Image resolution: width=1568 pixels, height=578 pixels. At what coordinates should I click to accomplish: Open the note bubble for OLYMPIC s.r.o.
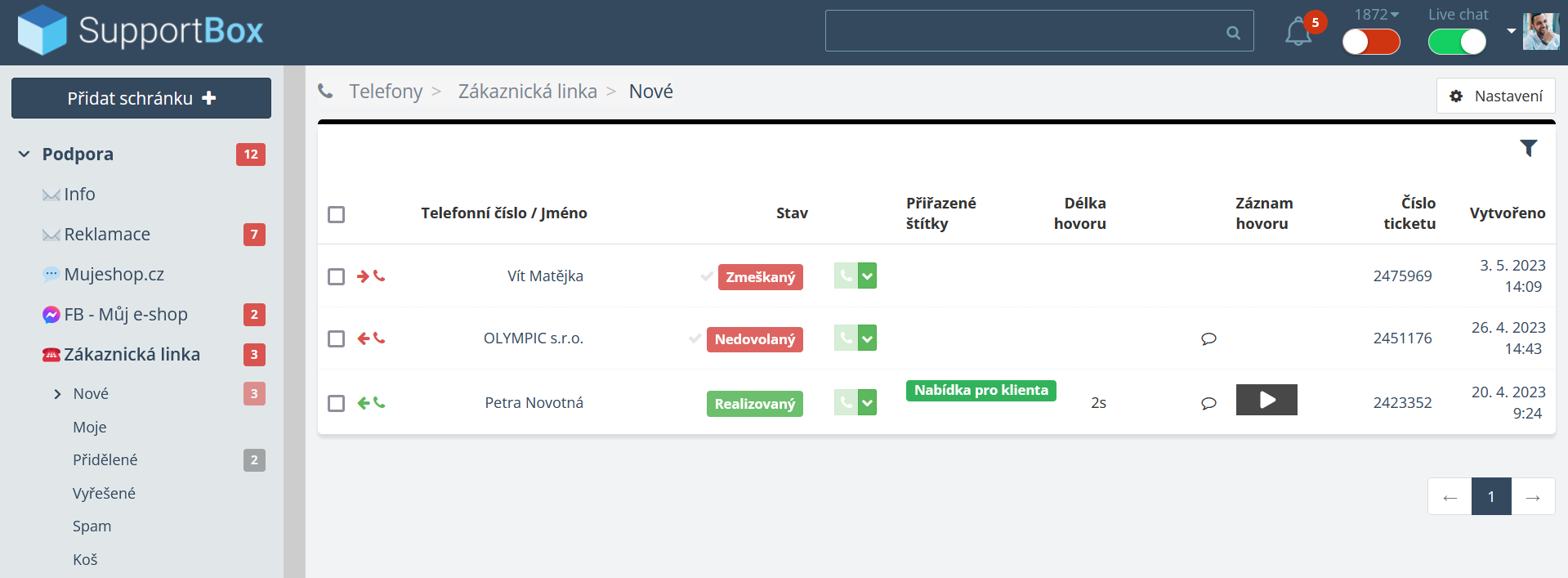click(1209, 338)
